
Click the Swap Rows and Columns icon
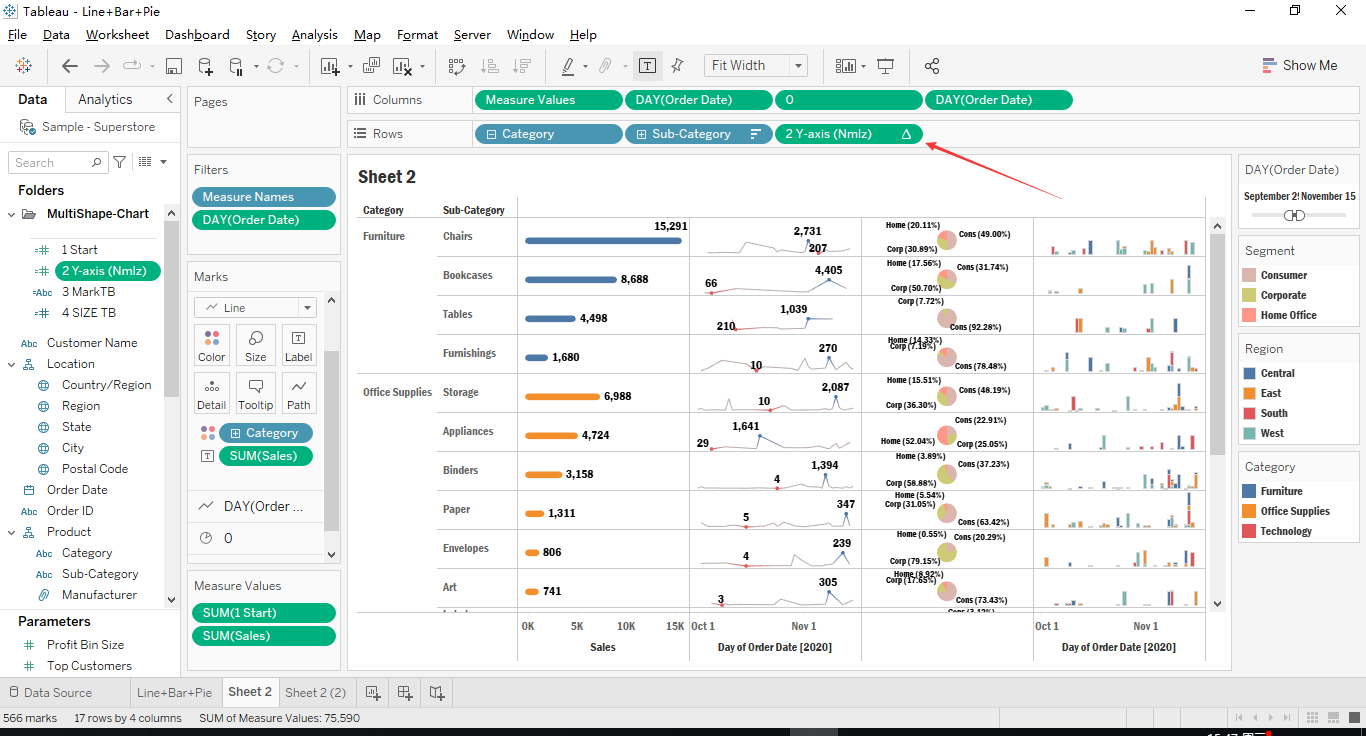tap(456, 65)
